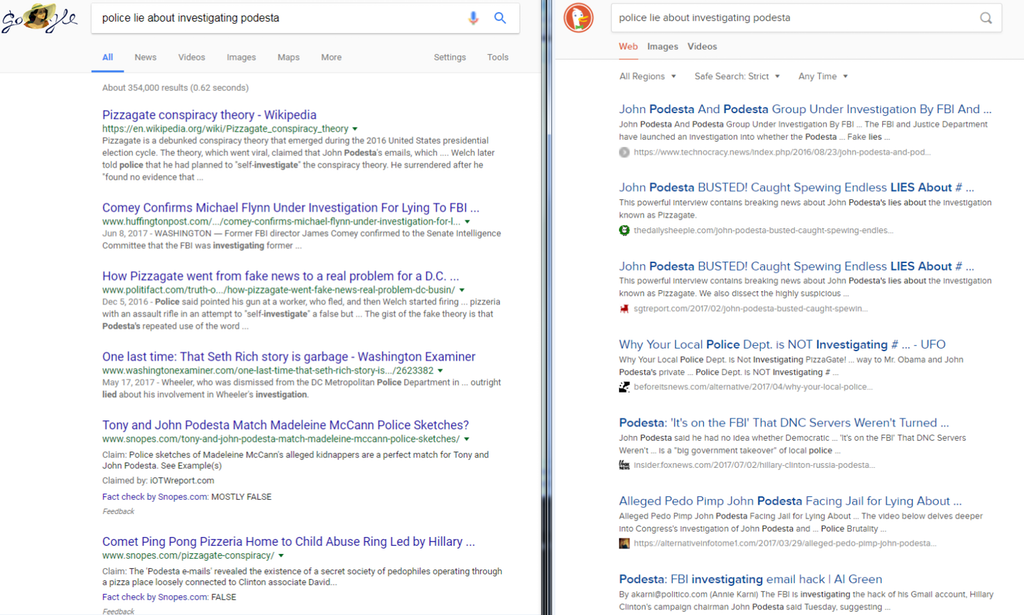Image resolution: width=1024 pixels, height=615 pixels.
Task: Open Comet Ping Pong Pizzeria result
Action: coord(289,542)
